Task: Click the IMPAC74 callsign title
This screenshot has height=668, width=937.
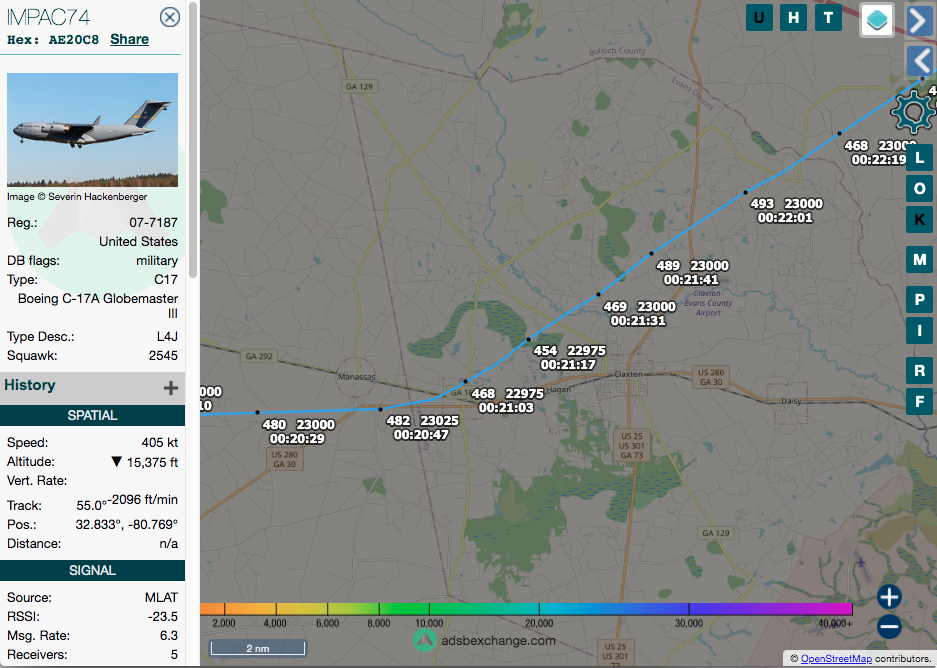Action: pos(48,17)
